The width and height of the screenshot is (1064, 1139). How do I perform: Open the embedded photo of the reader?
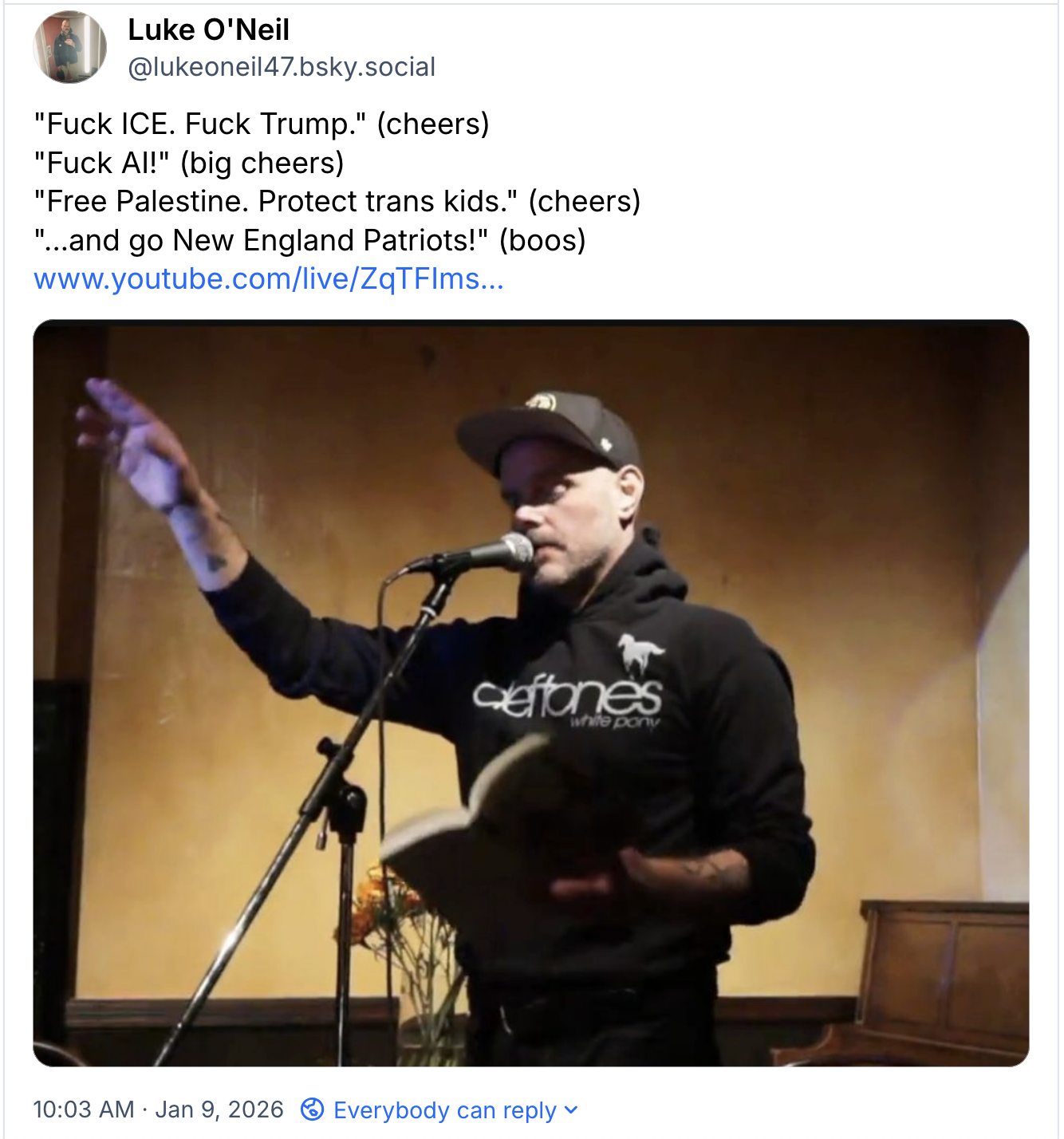531,693
